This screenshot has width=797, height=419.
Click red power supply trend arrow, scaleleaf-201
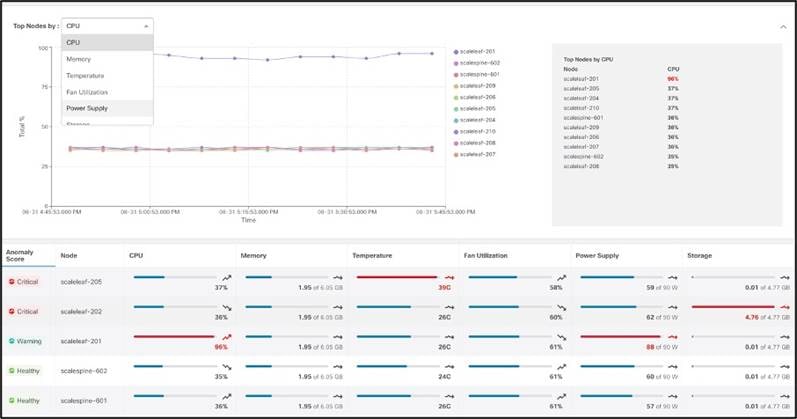(x=673, y=337)
